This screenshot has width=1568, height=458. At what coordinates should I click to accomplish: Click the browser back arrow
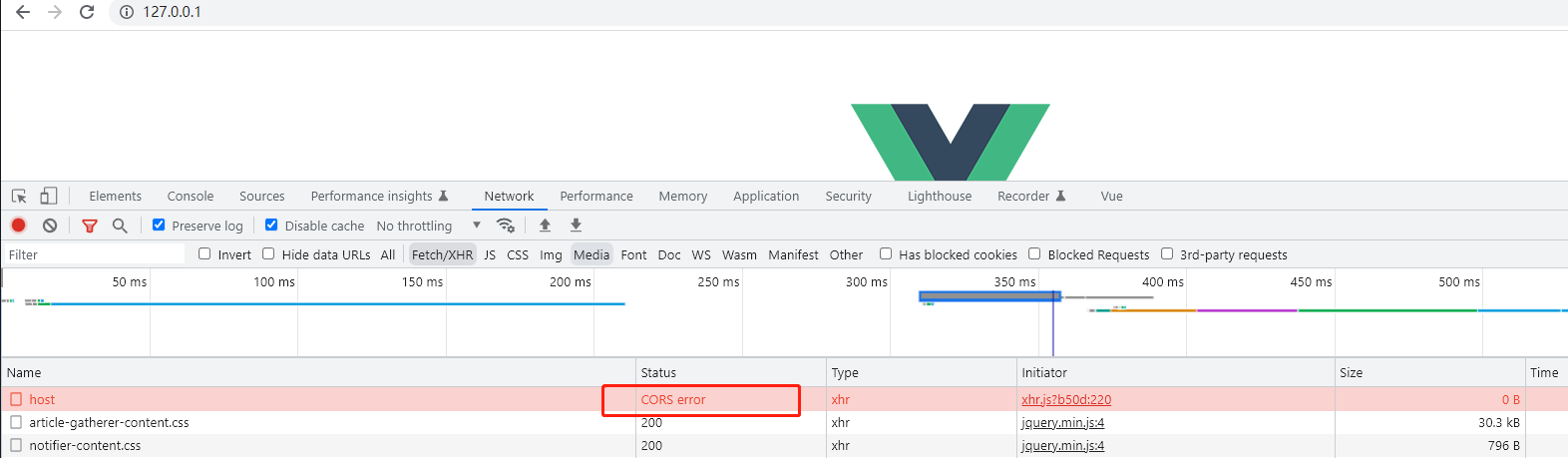(x=23, y=12)
